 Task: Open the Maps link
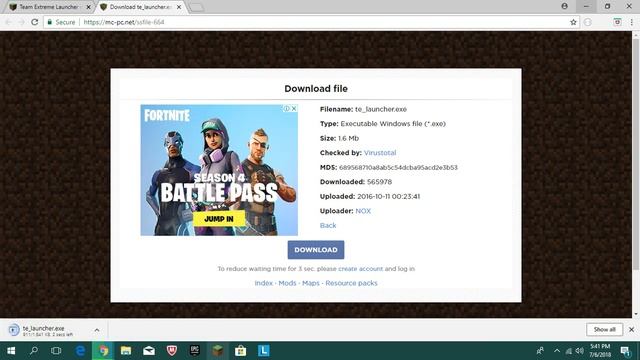(x=311, y=283)
